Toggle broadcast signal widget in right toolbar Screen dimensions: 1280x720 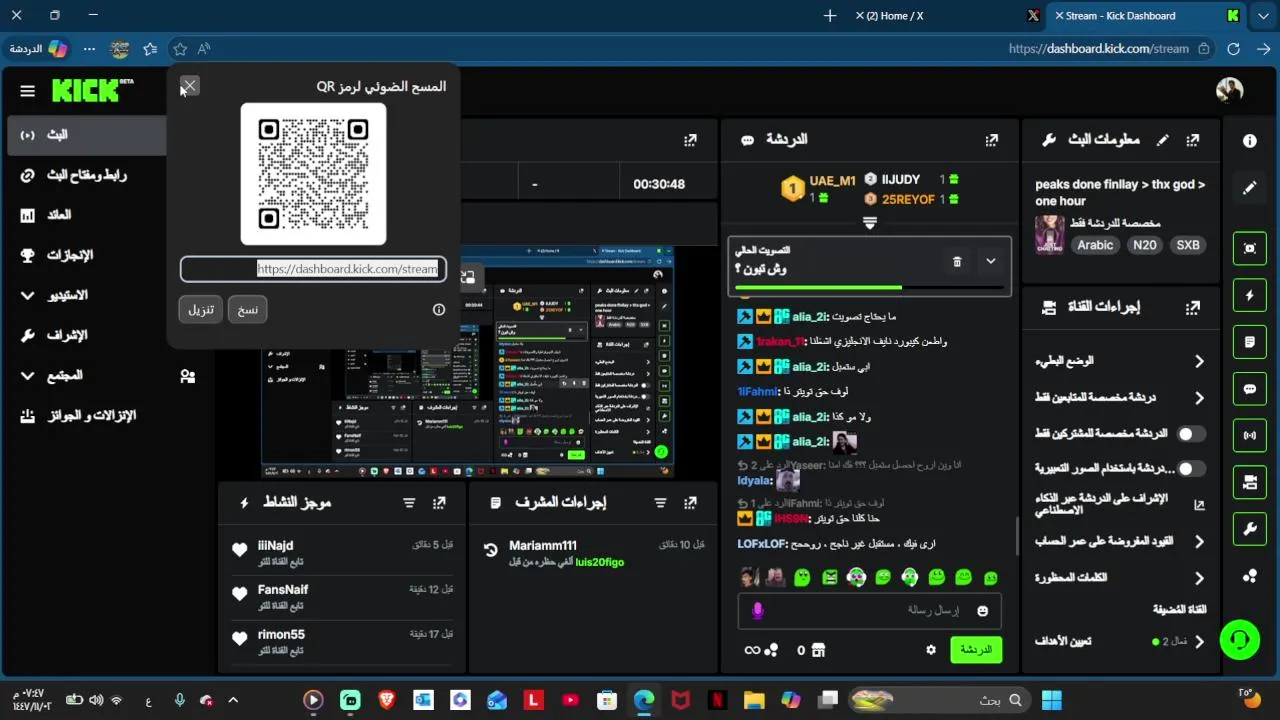pos(1250,435)
